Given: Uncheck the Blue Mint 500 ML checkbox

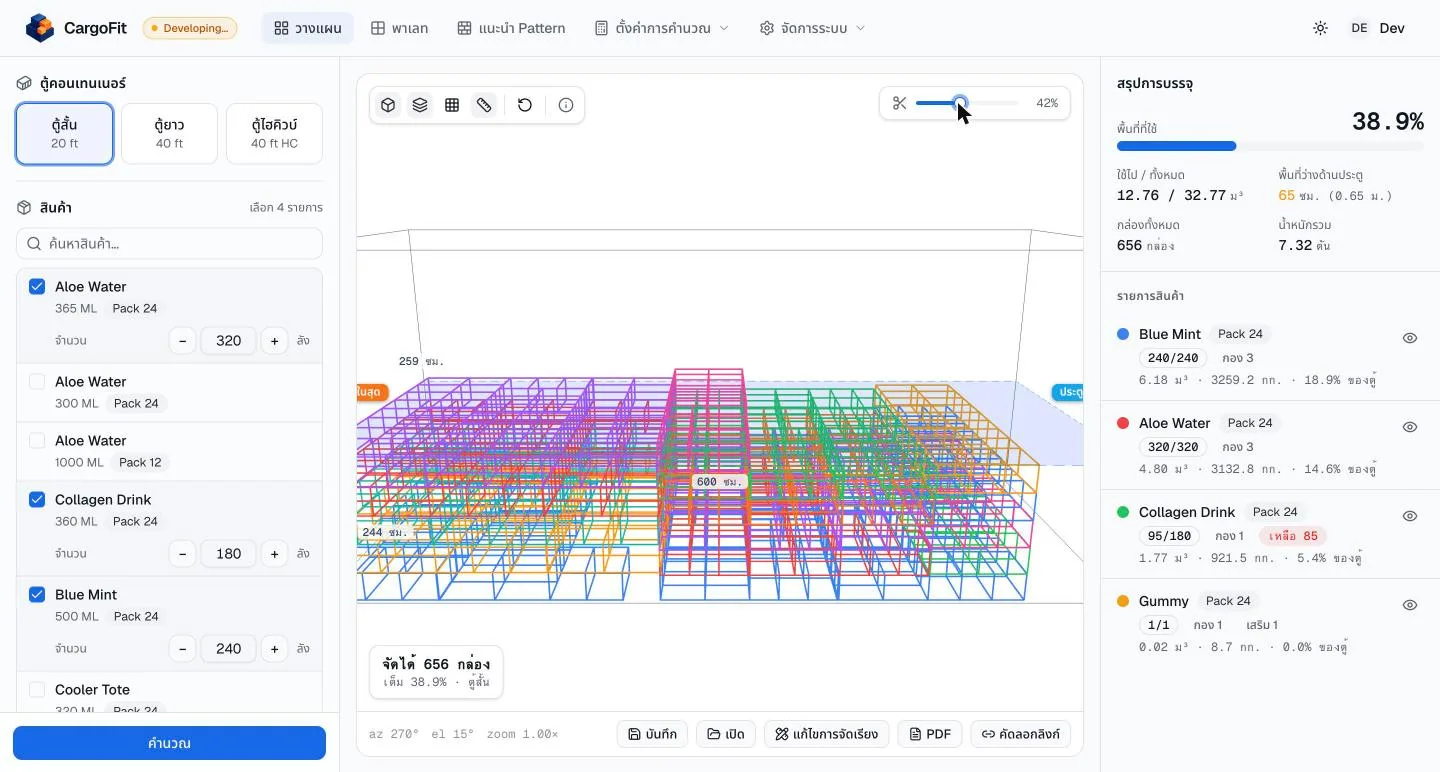Looking at the screenshot, I should click(x=37, y=595).
